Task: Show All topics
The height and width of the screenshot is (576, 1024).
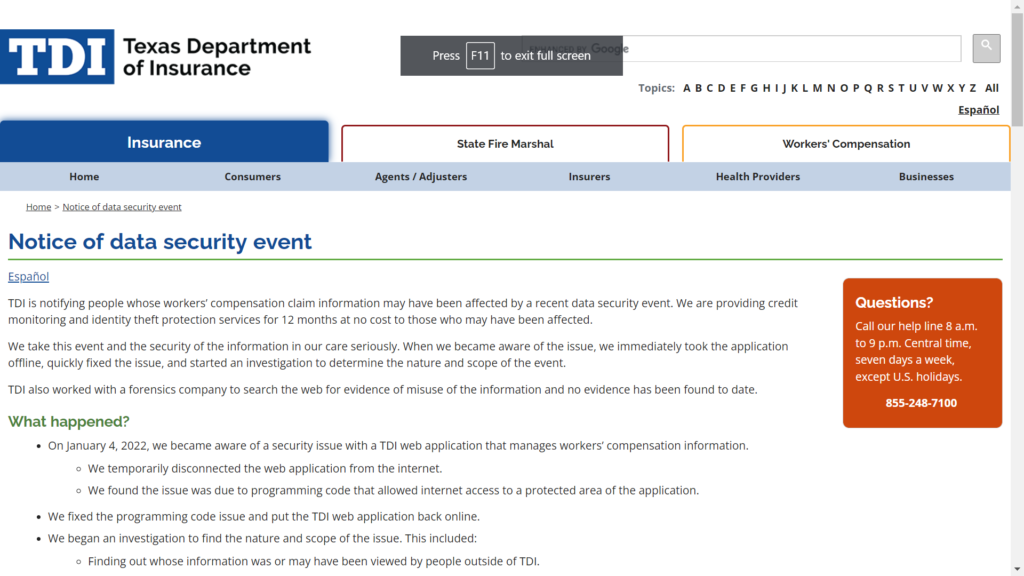Action: point(992,88)
